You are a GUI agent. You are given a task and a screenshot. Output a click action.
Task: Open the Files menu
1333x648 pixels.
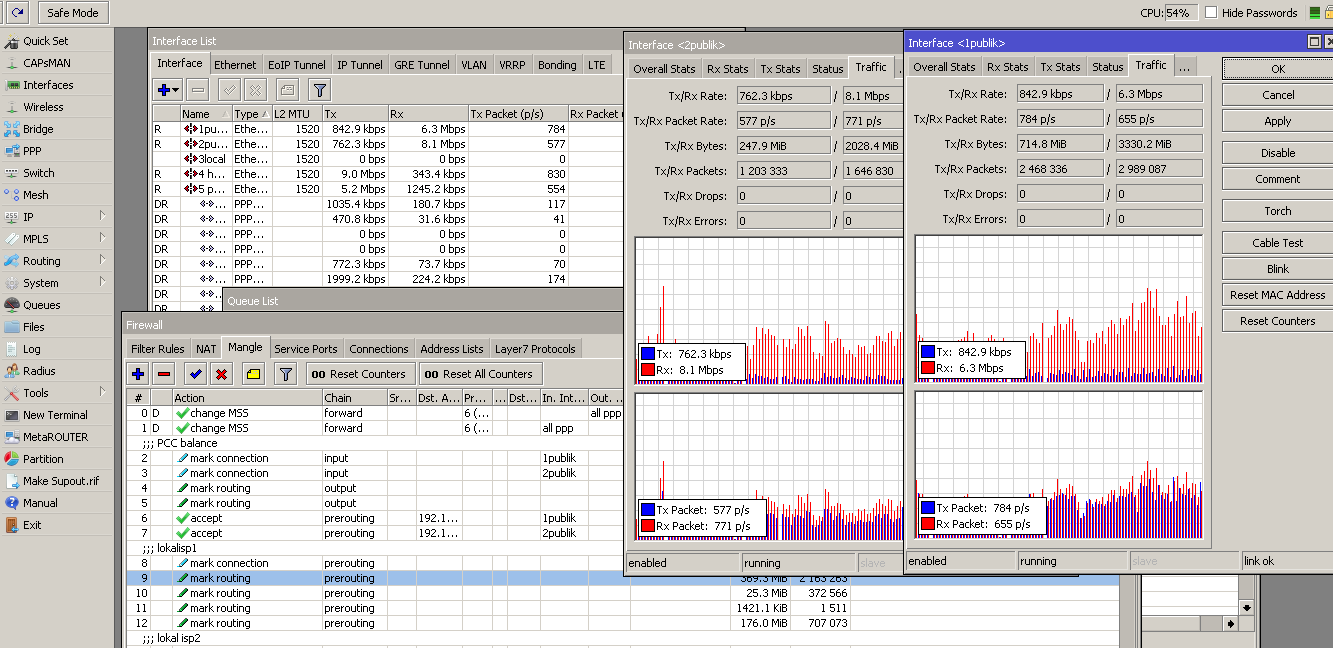coord(33,327)
